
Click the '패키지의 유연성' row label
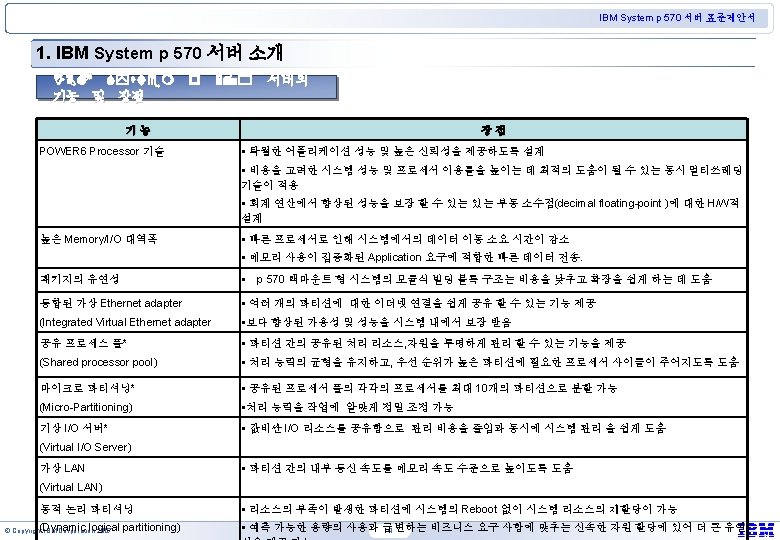[79, 279]
